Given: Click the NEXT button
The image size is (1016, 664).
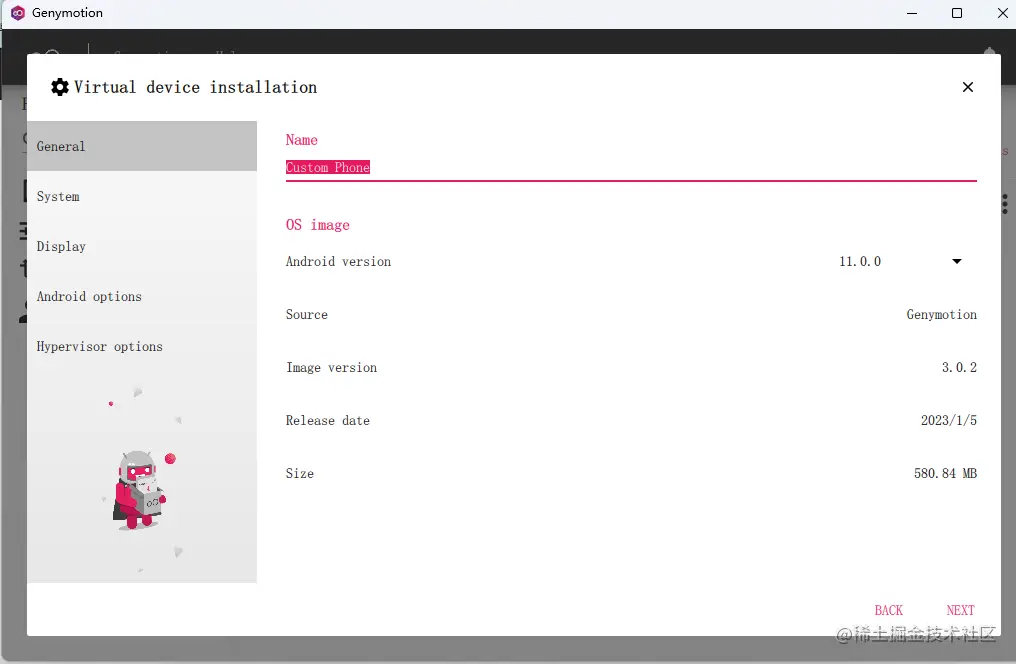Looking at the screenshot, I should [x=960, y=610].
